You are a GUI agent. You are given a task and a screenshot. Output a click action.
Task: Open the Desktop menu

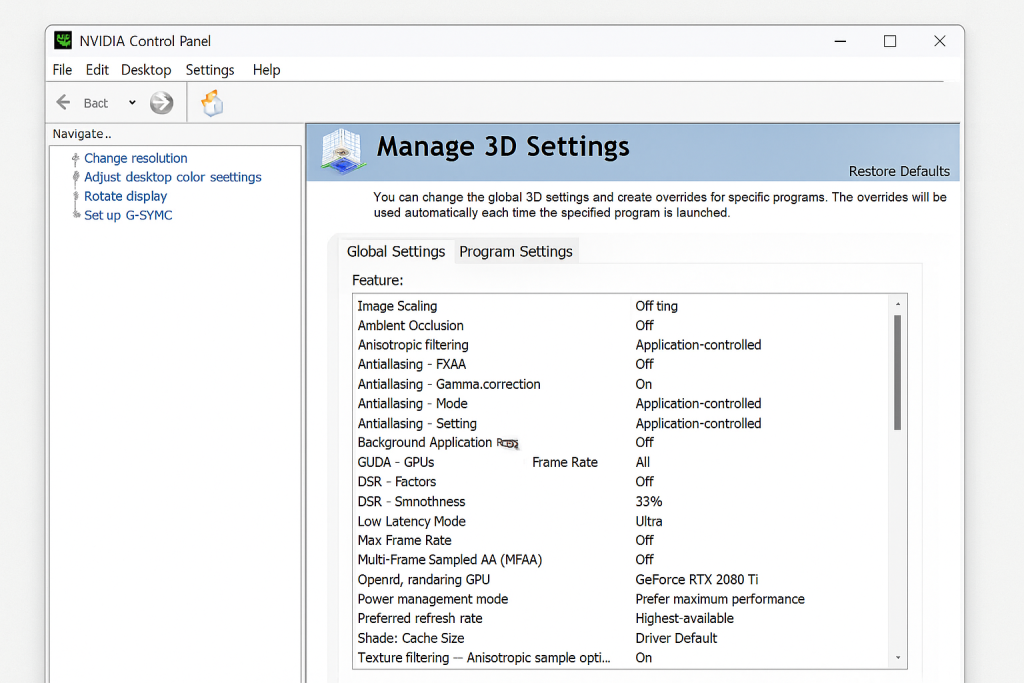[x=146, y=70]
